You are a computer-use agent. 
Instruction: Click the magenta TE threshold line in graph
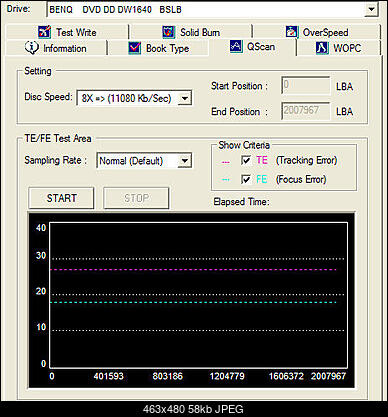point(193,269)
